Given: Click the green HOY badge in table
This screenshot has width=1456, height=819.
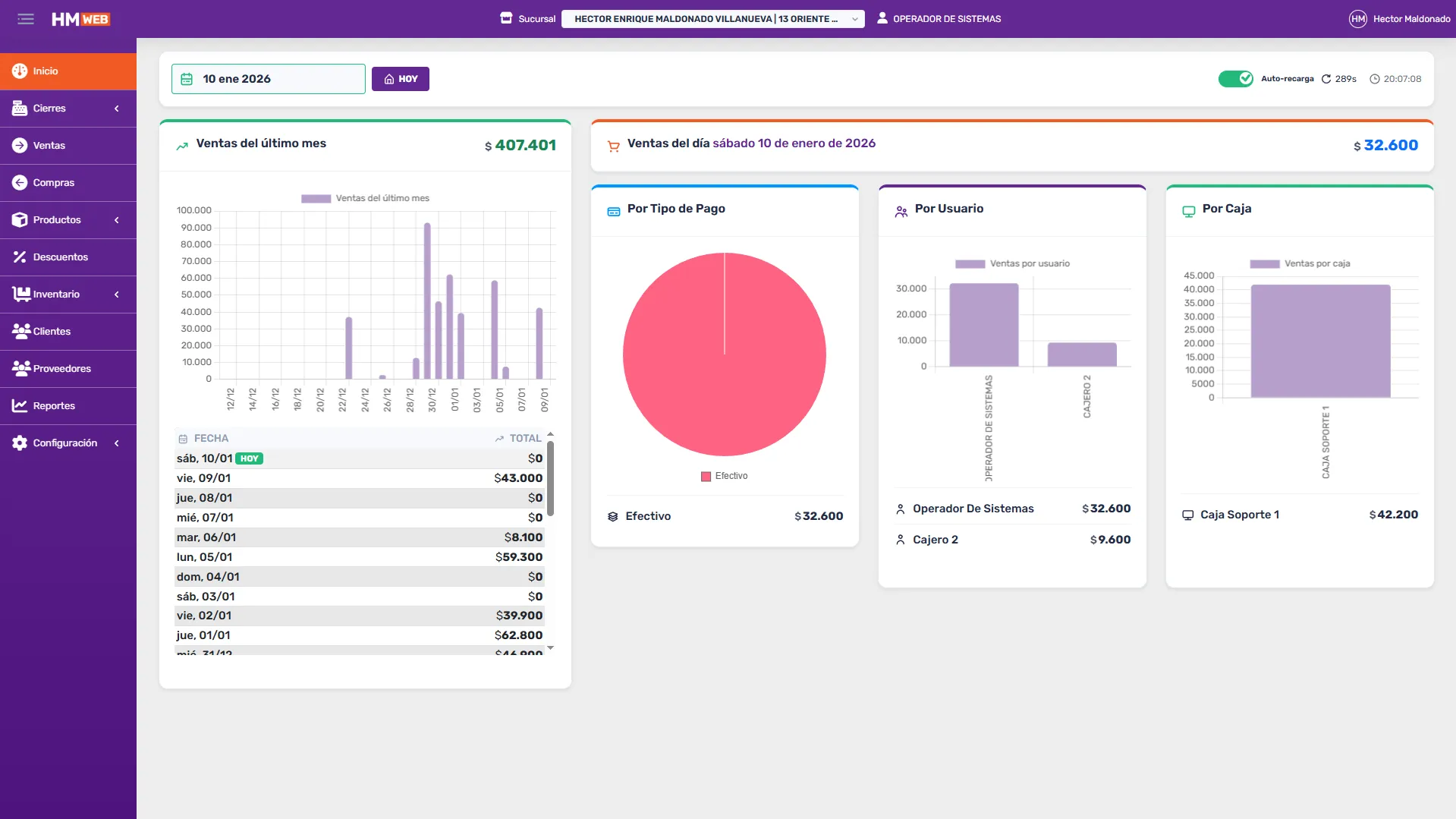Looking at the screenshot, I should 249,458.
